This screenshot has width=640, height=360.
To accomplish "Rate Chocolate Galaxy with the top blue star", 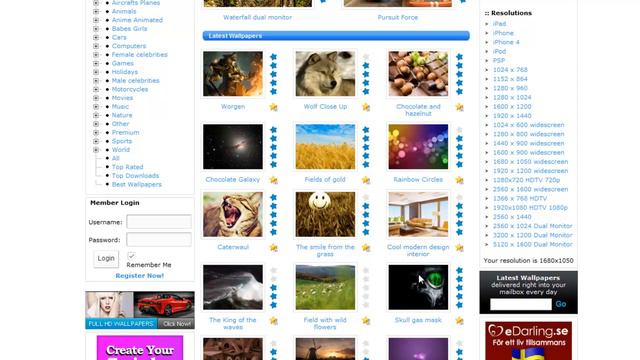I will pos(273,130).
